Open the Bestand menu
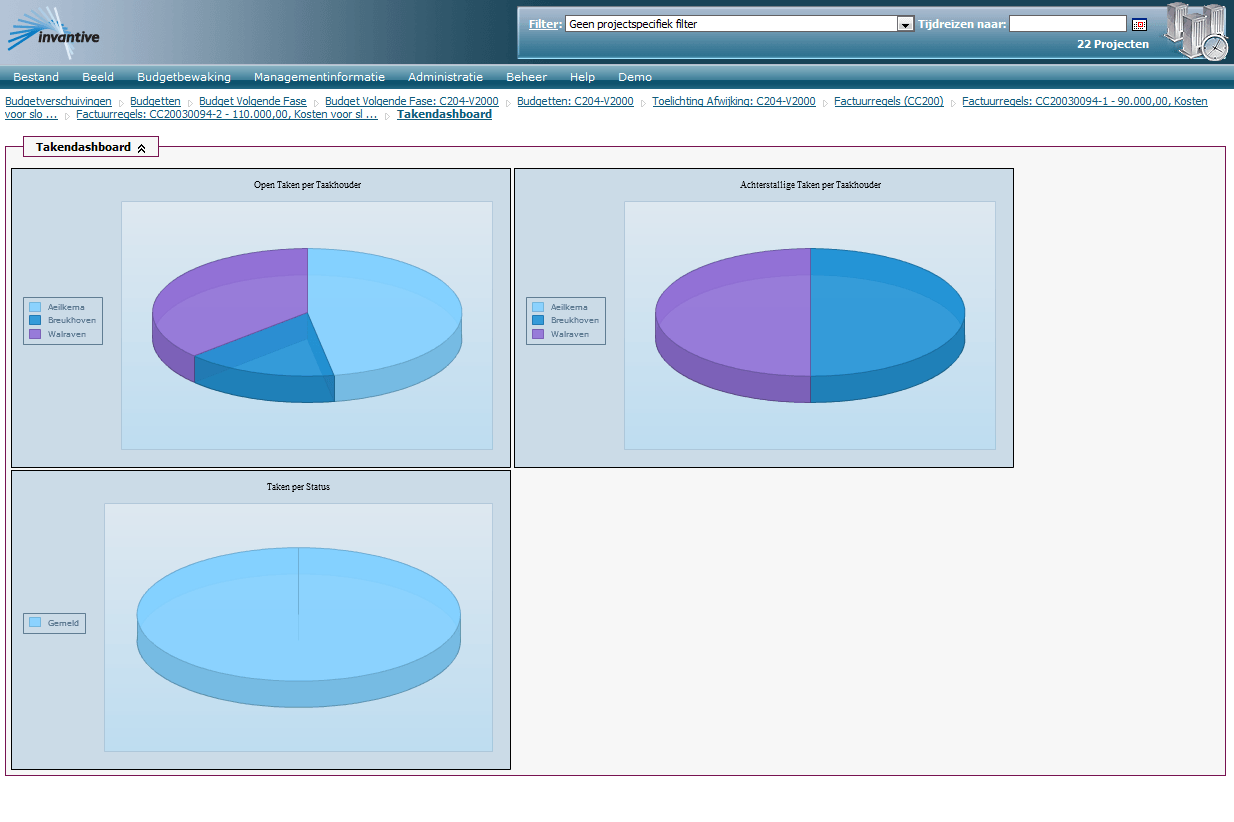The image size is (1234, 822). pyautogui.click(x=36, y=77)
